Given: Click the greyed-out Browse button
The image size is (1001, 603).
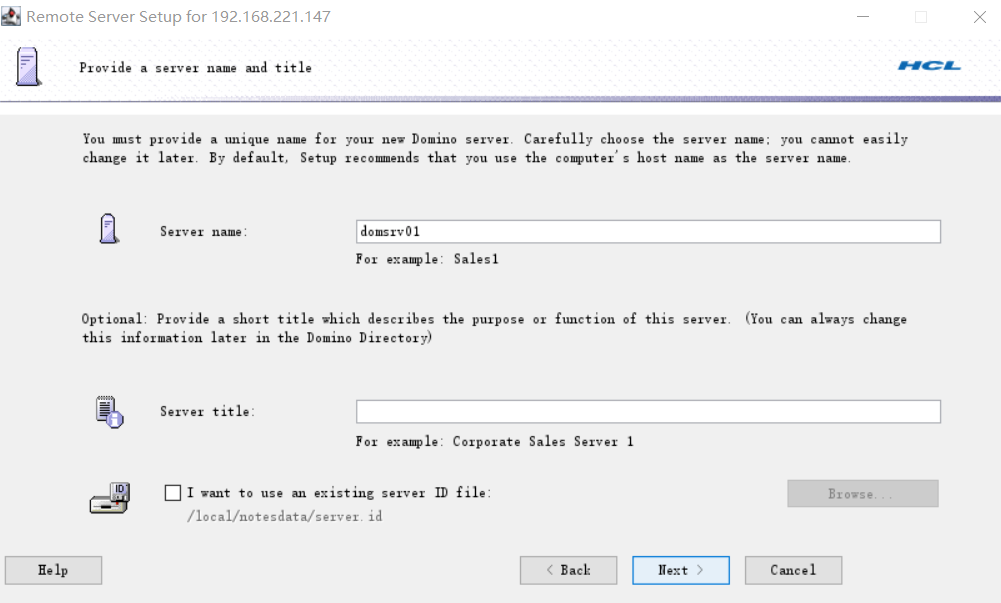Looking at the screenshot, I should pyautogui.click(x=862, y=493).
